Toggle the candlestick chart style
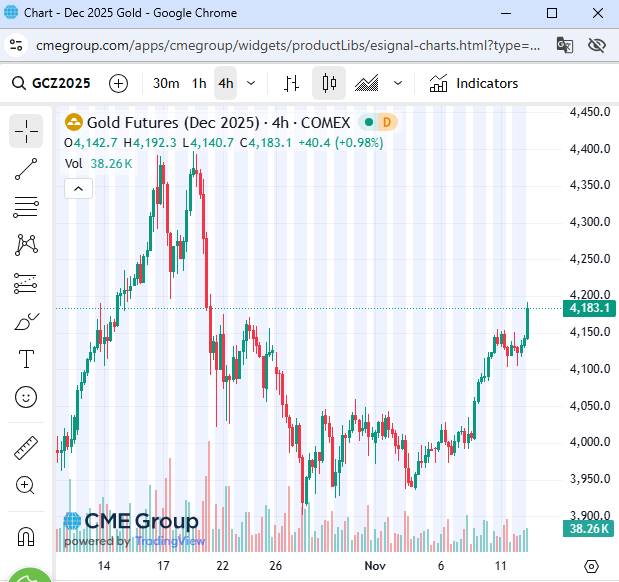 [330, 83]
